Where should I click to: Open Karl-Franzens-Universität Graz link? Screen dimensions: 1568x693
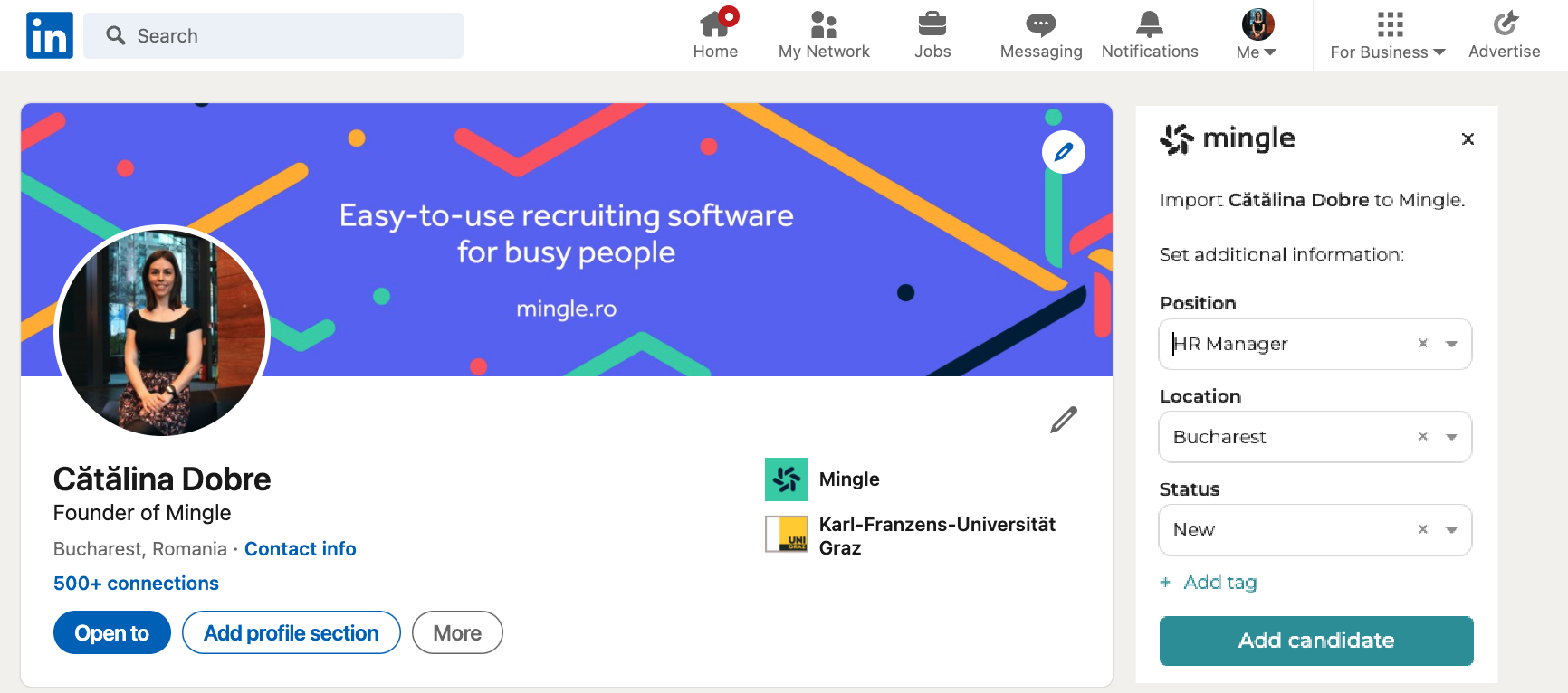(937, 536)
